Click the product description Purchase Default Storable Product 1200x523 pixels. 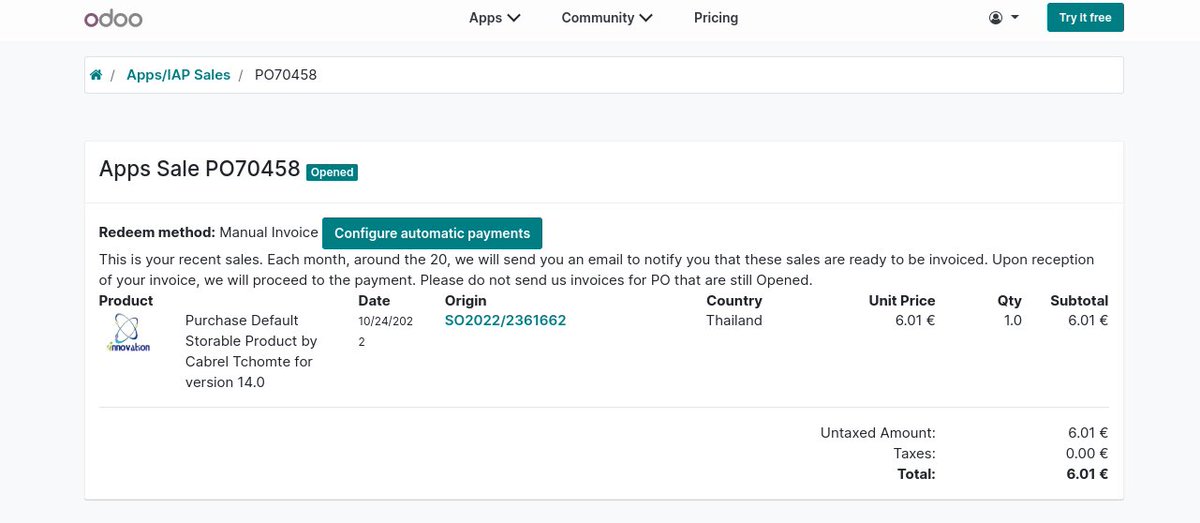[251, 351]
